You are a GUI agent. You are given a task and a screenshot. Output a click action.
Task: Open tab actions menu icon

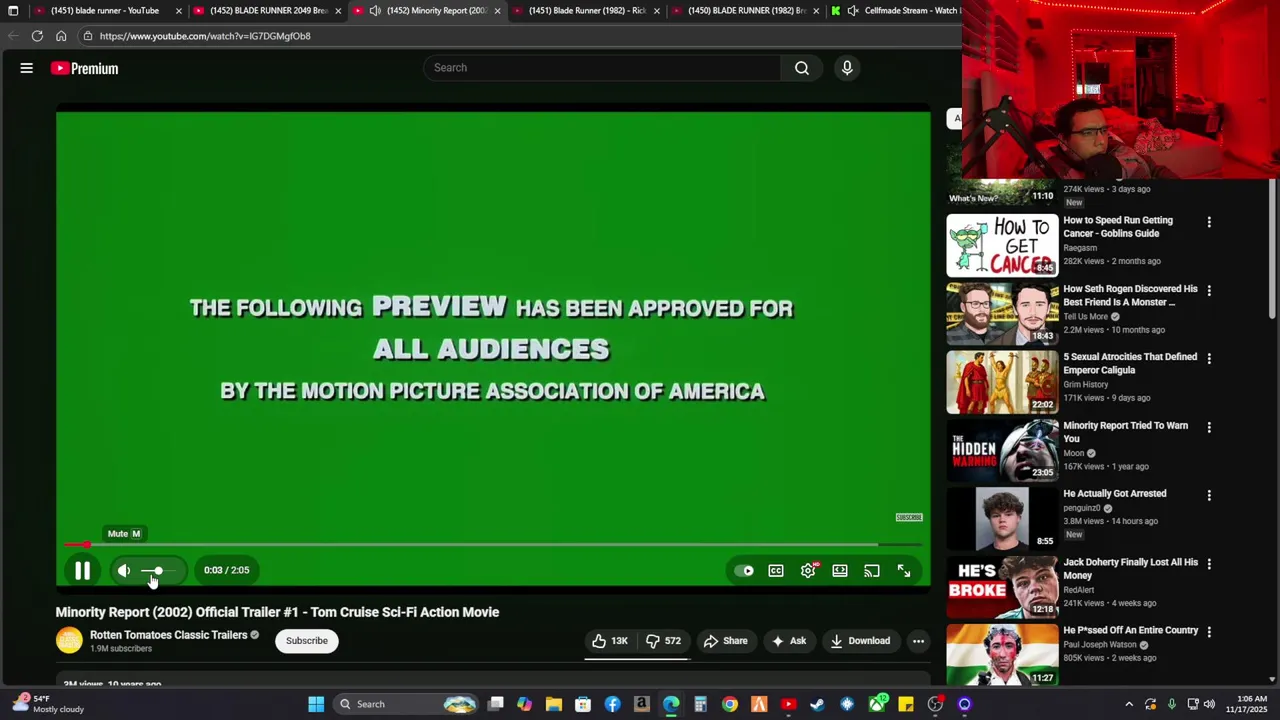coord(13,11)
